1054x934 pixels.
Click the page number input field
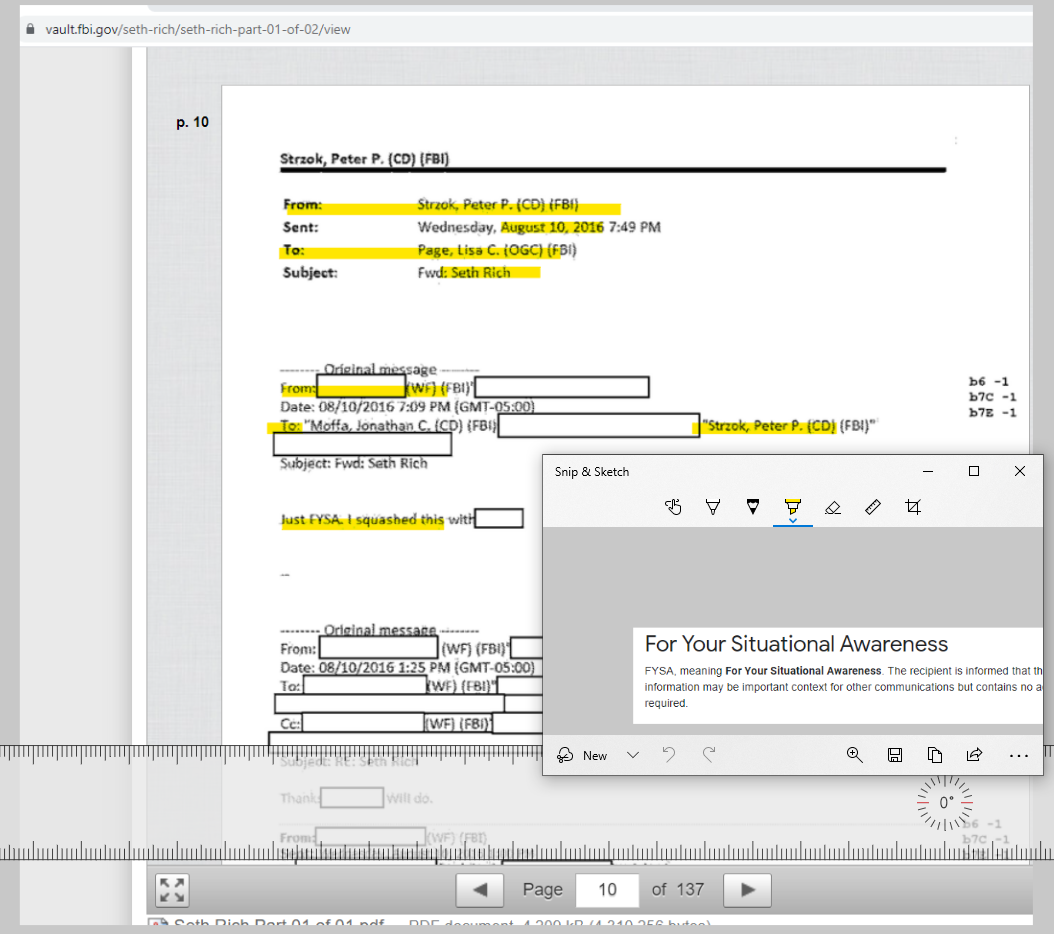(607, 890)
